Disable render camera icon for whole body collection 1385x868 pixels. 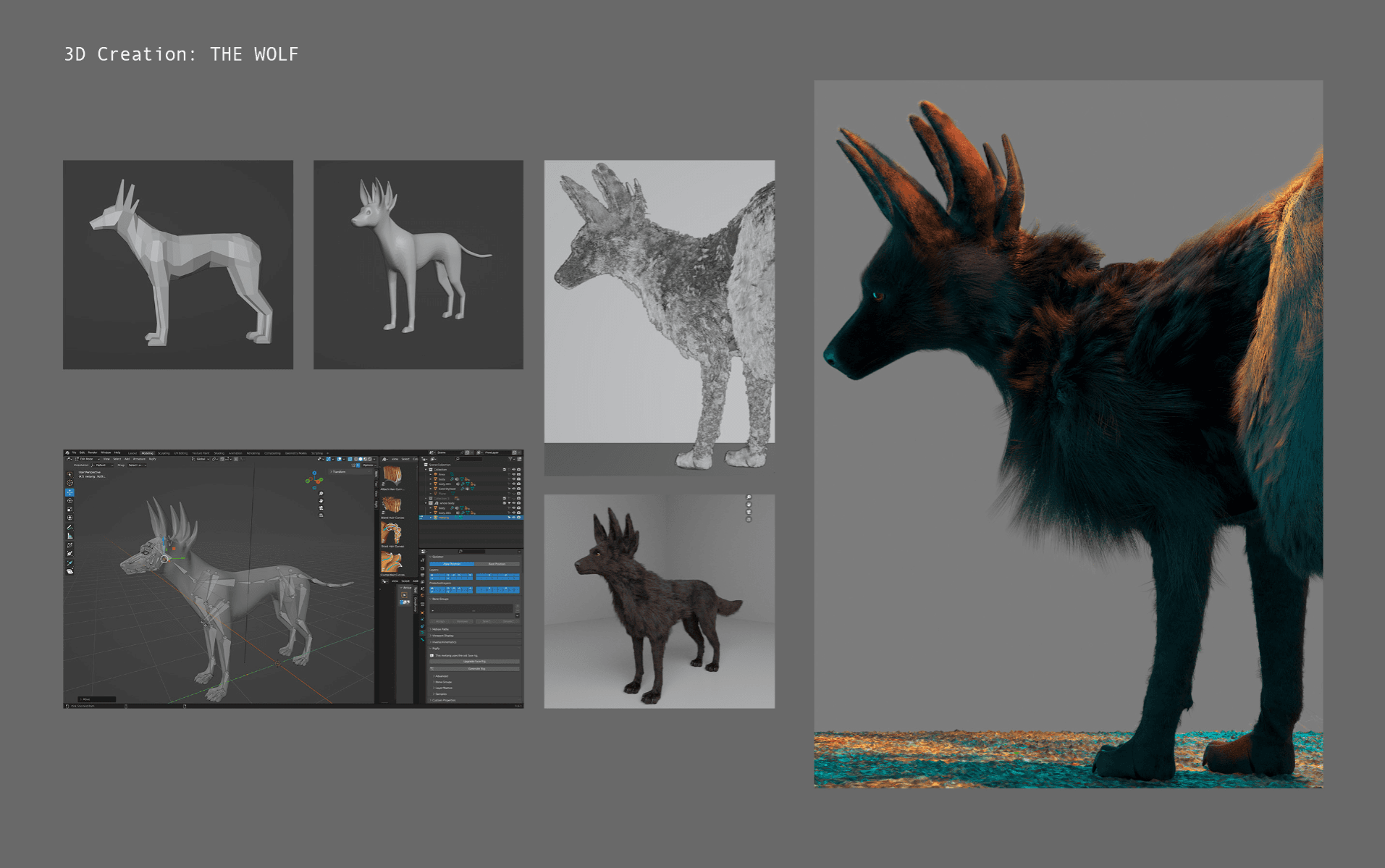518,503
